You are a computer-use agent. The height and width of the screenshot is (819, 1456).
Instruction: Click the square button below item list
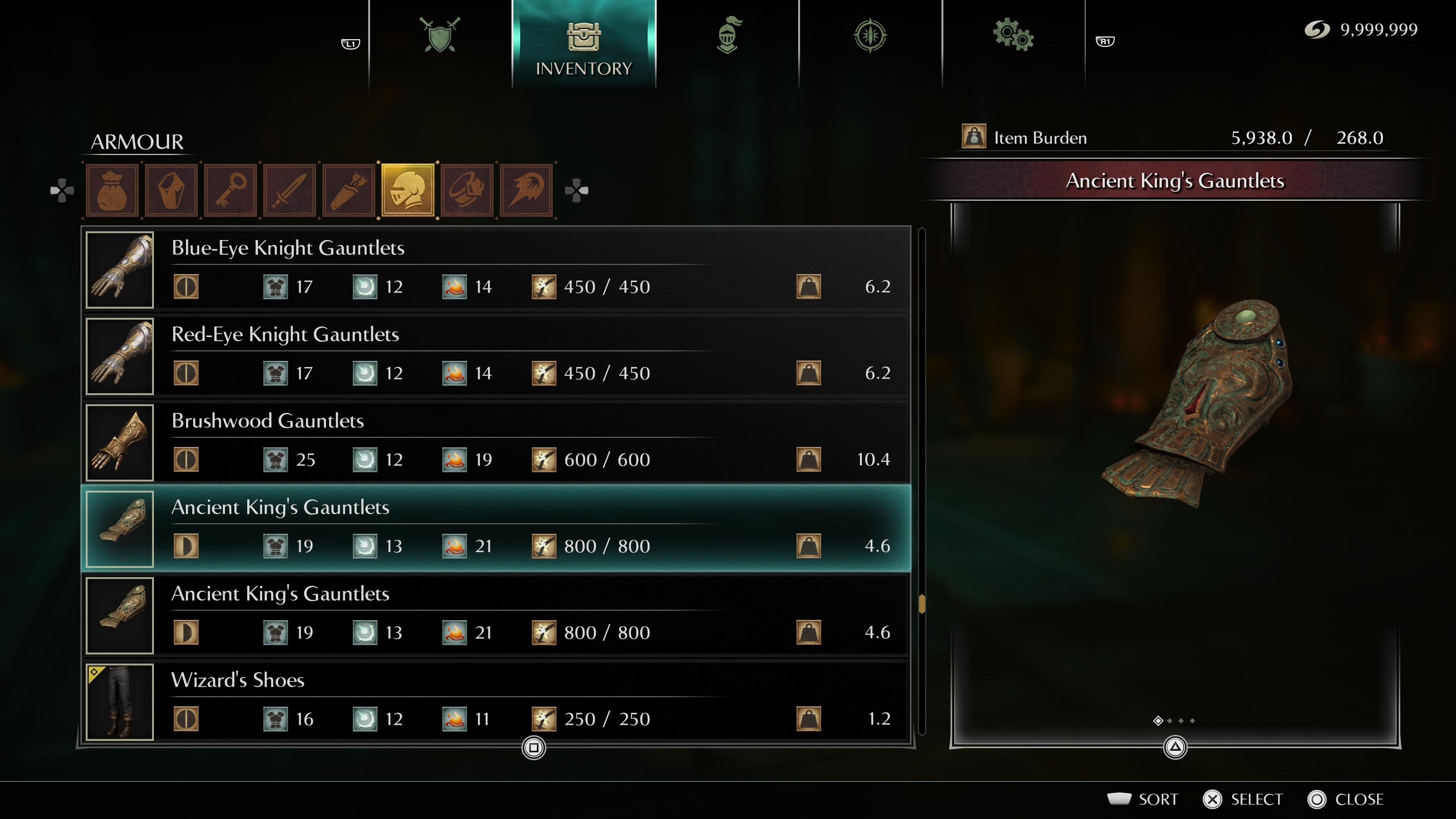coord(533,748)
